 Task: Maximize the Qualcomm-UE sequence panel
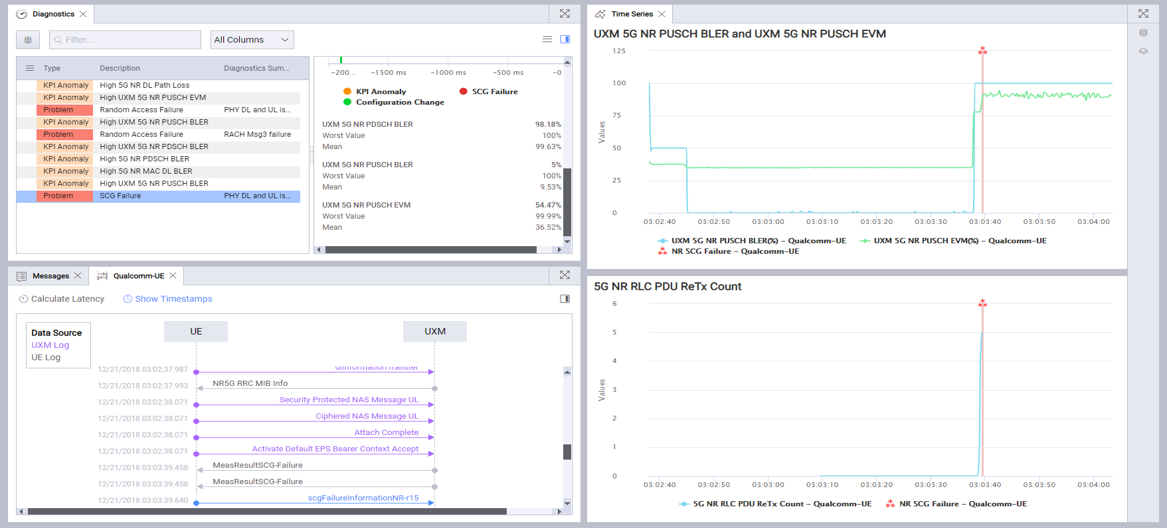coord(565,275)
